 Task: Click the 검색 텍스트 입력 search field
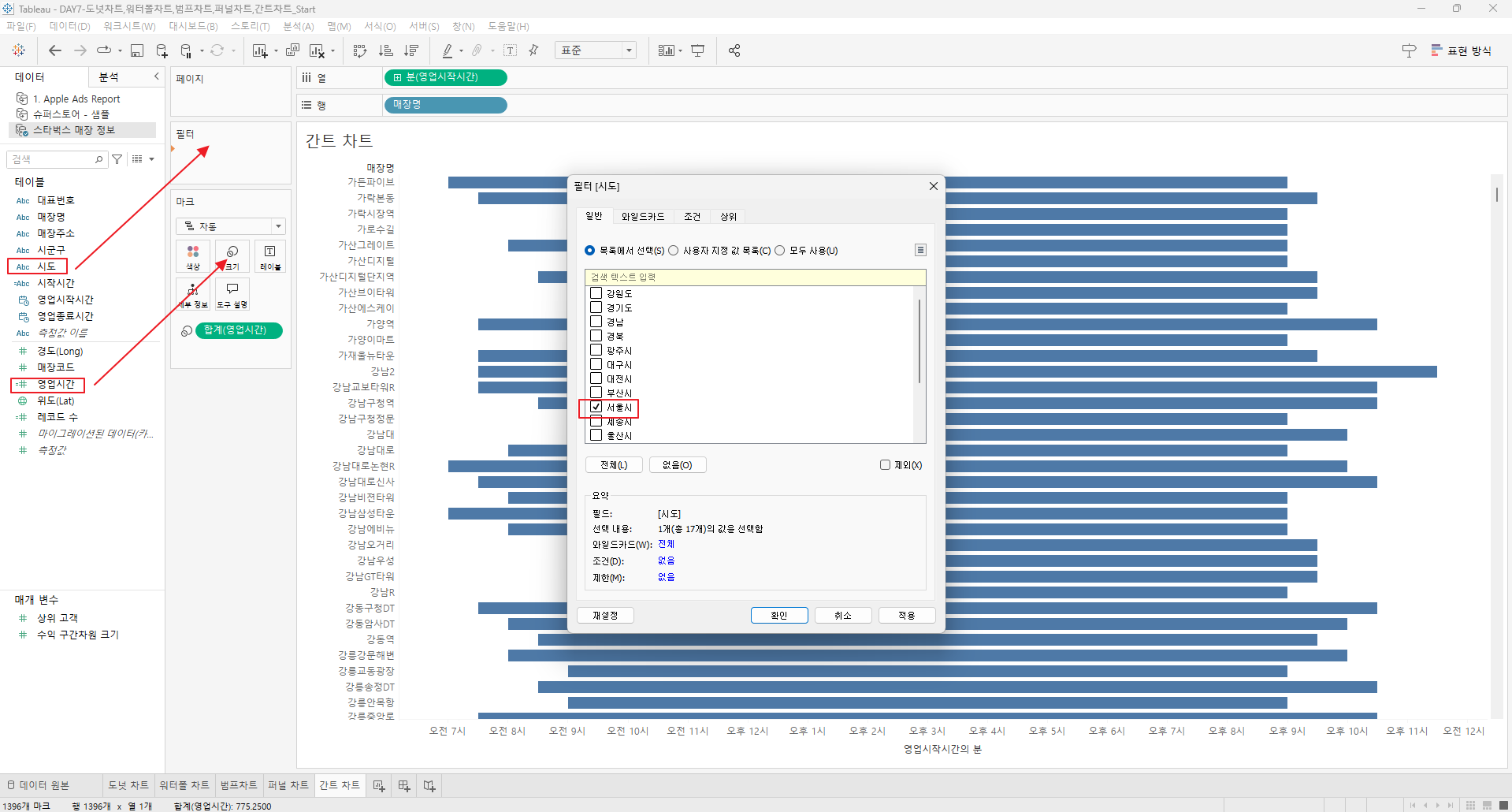click(x=755, y=277)
